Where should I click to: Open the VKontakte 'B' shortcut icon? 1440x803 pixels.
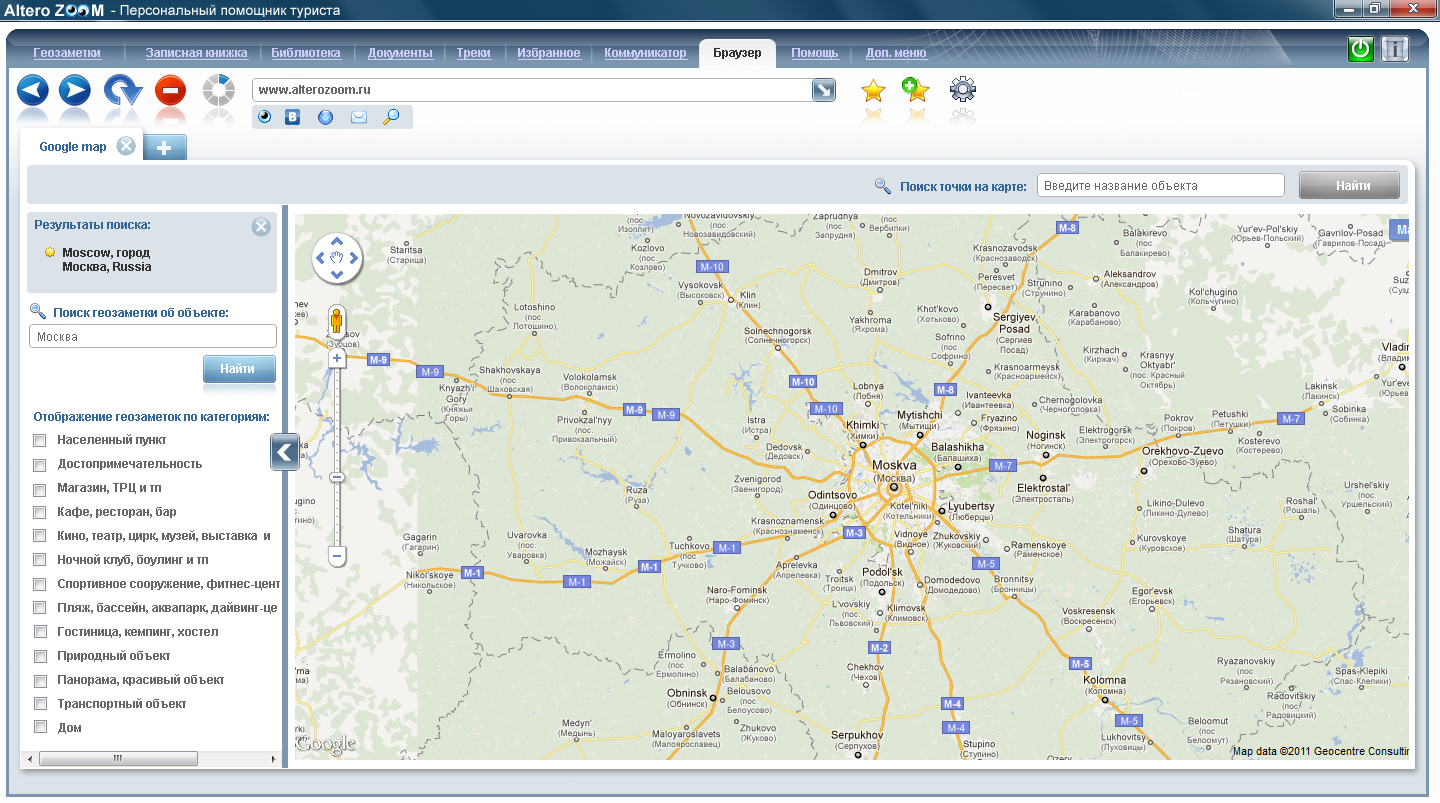coord(293,117)
